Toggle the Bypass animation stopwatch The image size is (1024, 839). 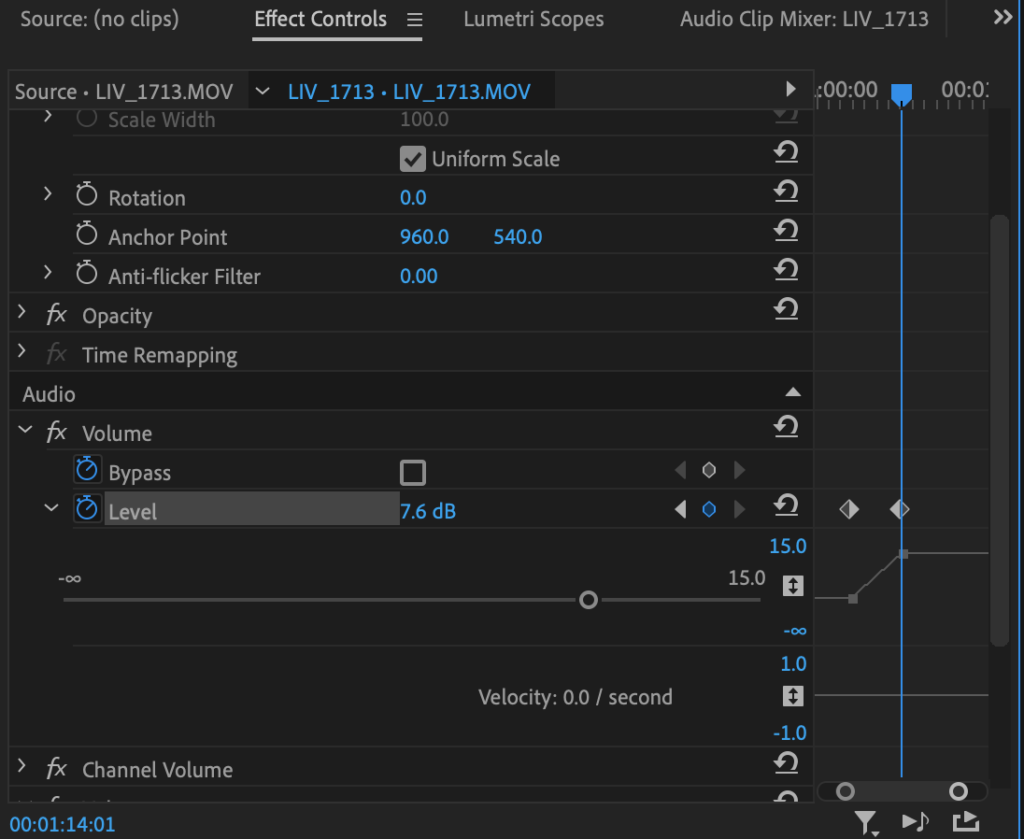point(87,470)
